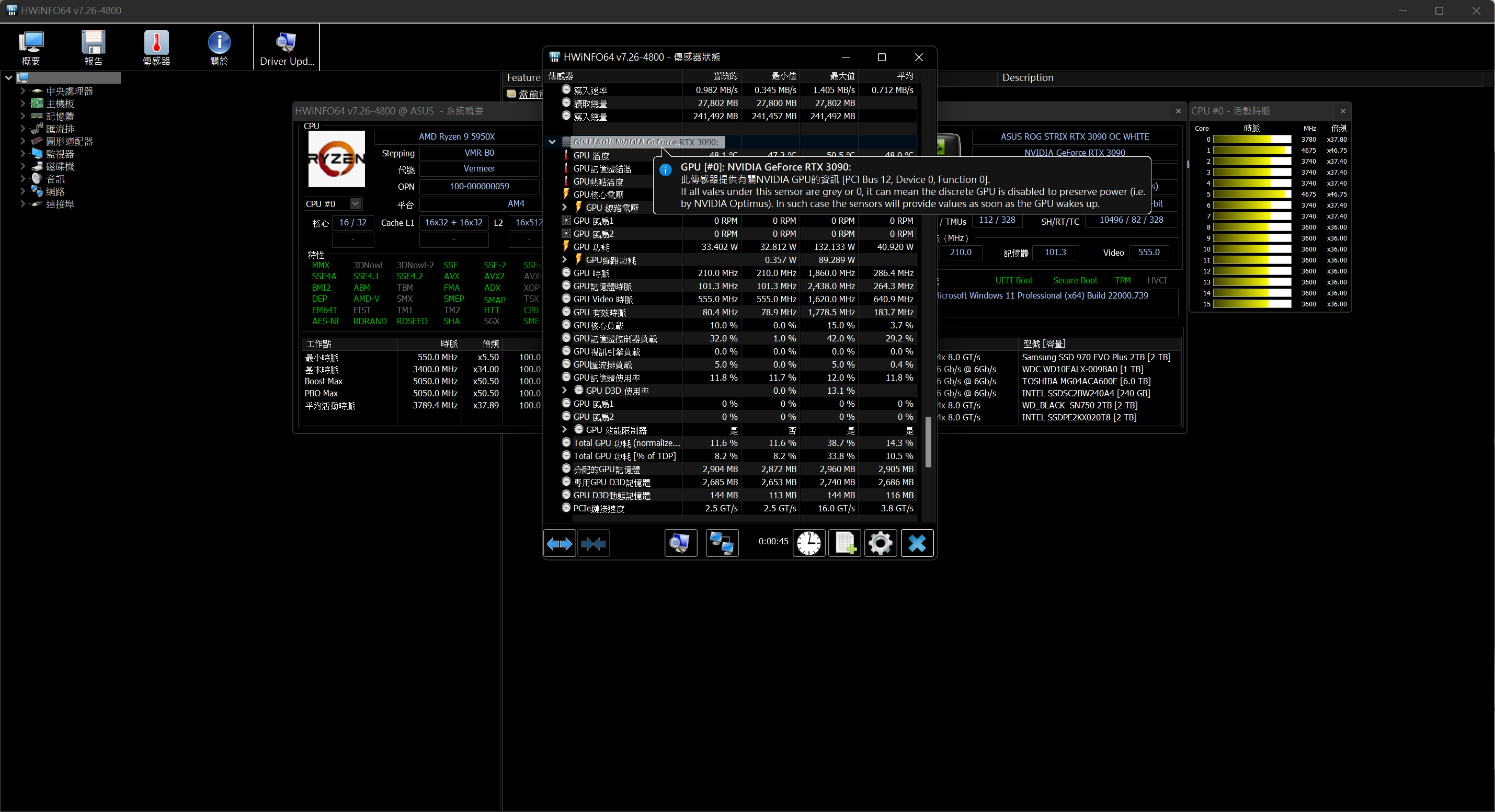
Task: Select the 連接埠 tree item
Action: 60,204
